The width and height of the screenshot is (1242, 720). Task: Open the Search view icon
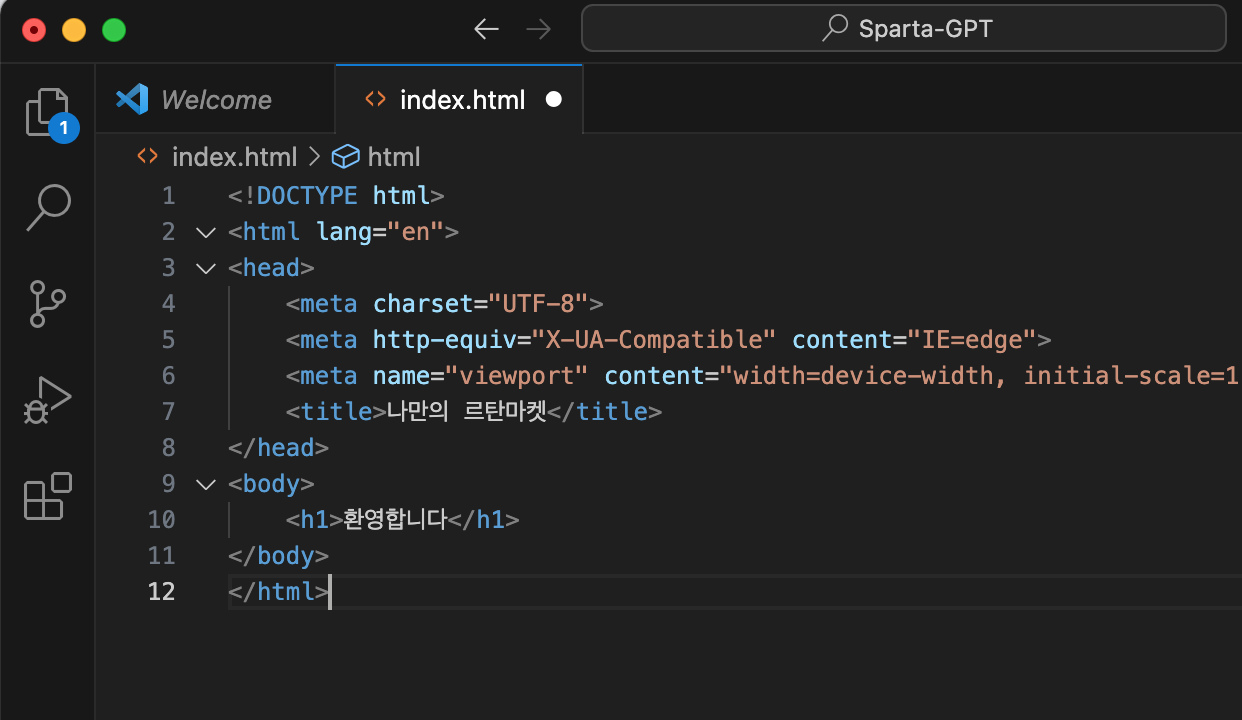pos(47,207)
